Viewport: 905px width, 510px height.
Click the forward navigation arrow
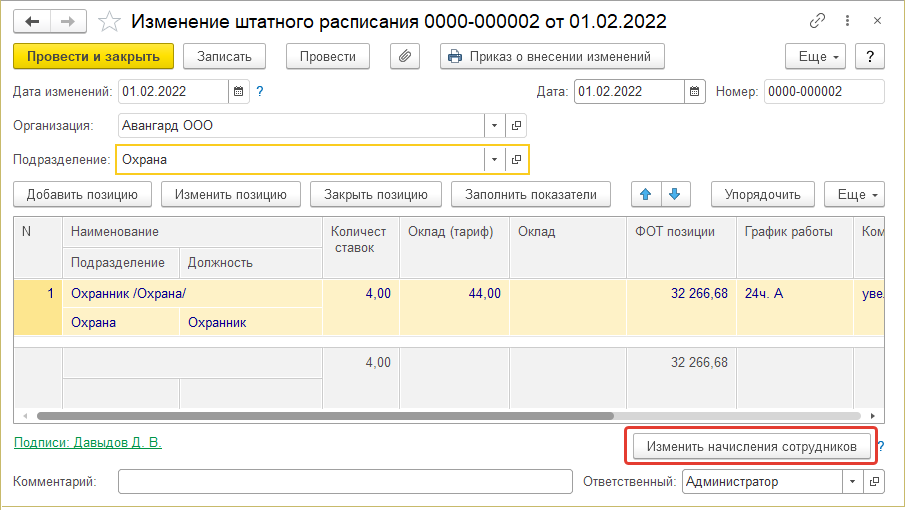(68, 21)
